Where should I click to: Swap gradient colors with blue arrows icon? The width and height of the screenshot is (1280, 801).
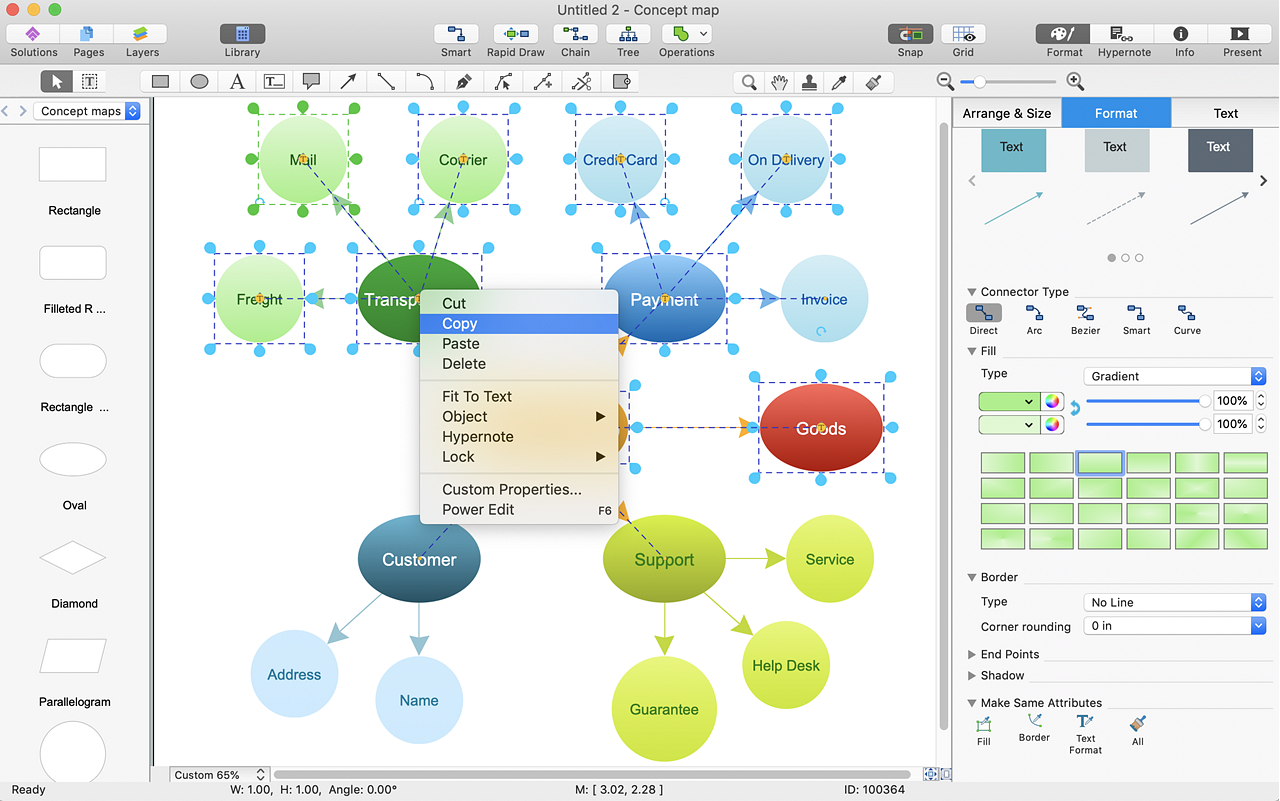[x=1075, y=408]
